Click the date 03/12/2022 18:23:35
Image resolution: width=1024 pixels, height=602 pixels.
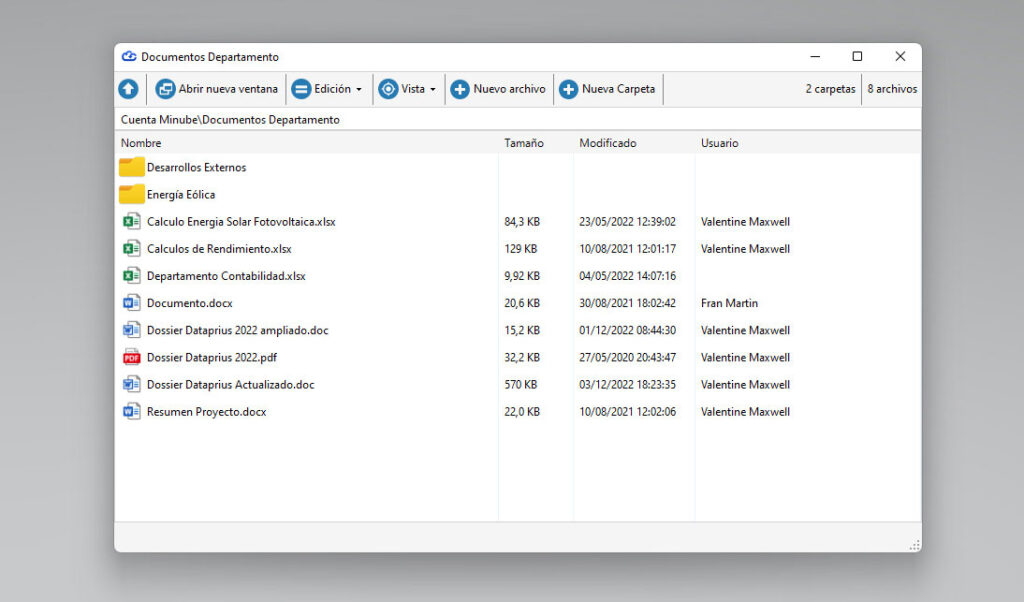click(x=628, y=385)
